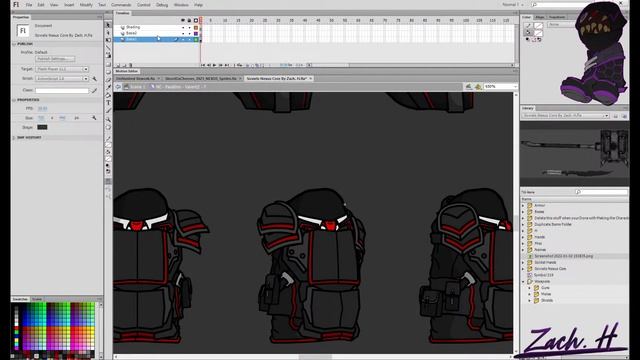The width and height of the screenshot is (640, 360).
Task: Select the Selection arrow tool
Action: pyautogui.click(x=108, y=25)
